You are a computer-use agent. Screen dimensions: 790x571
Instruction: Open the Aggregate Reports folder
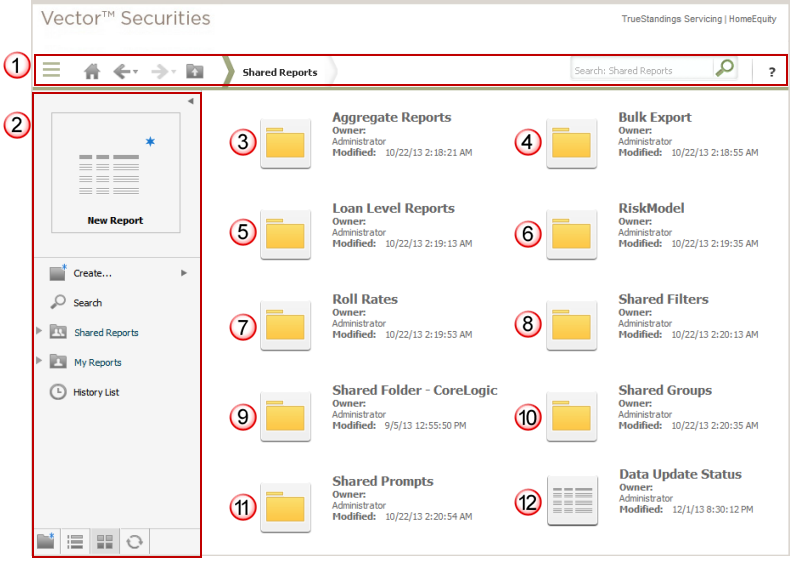point(285,144)
